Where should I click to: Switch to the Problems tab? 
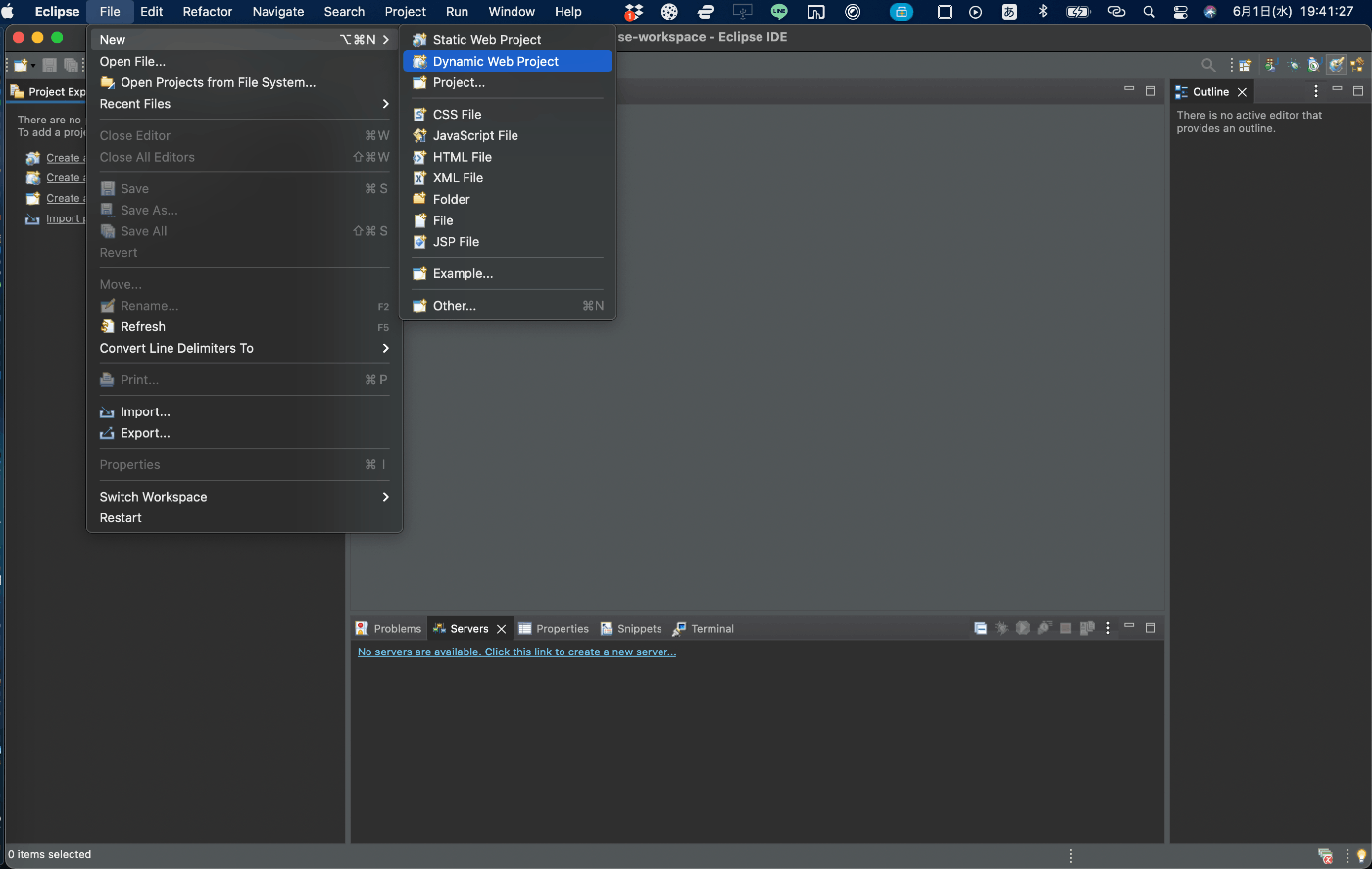388,629
